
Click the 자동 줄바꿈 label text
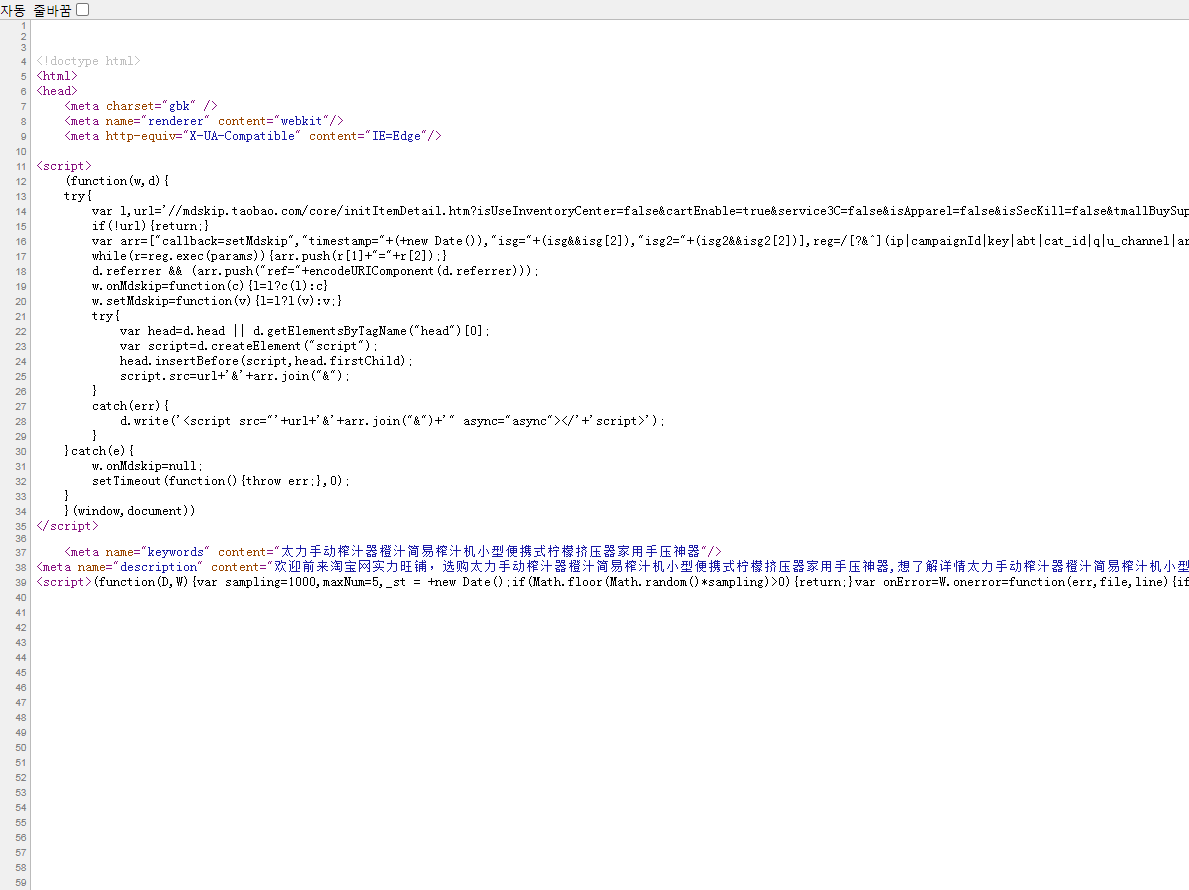coord(36,11)
